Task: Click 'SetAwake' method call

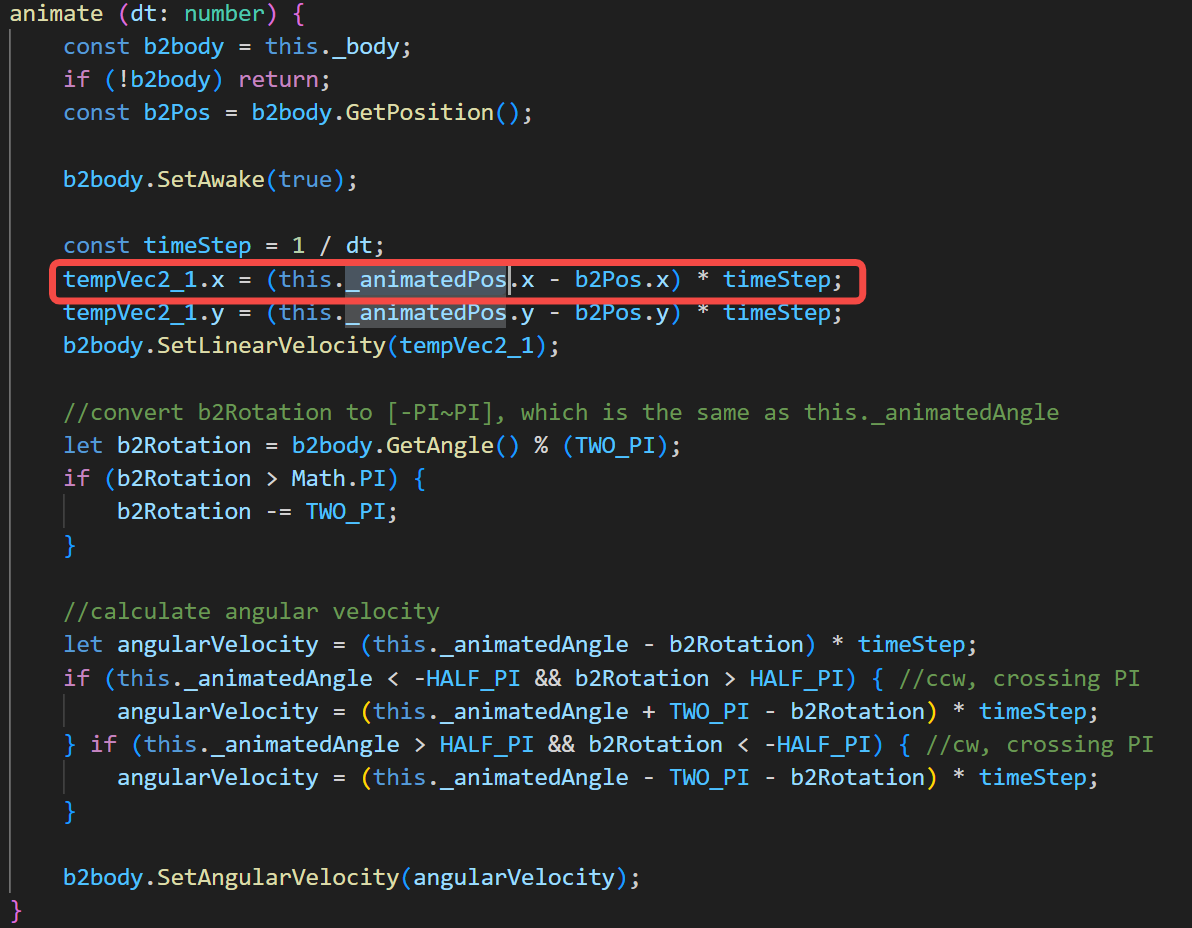Action: click(x=211, y=179)
